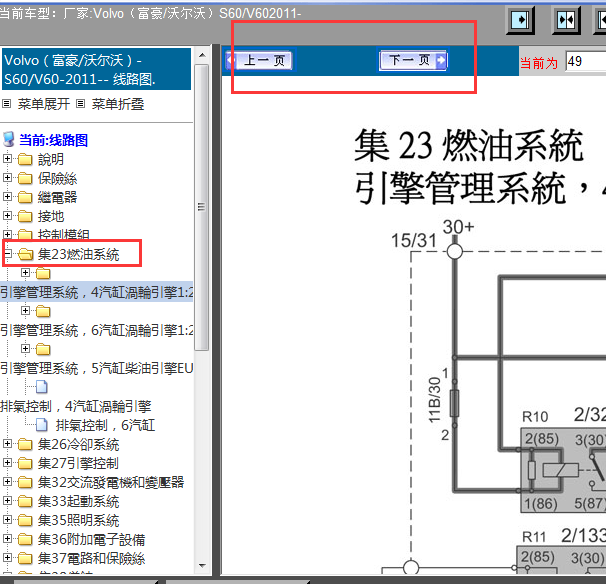Click the 集32交流發電機和變壓器 folder icon
606x584 pixels.
25,482
